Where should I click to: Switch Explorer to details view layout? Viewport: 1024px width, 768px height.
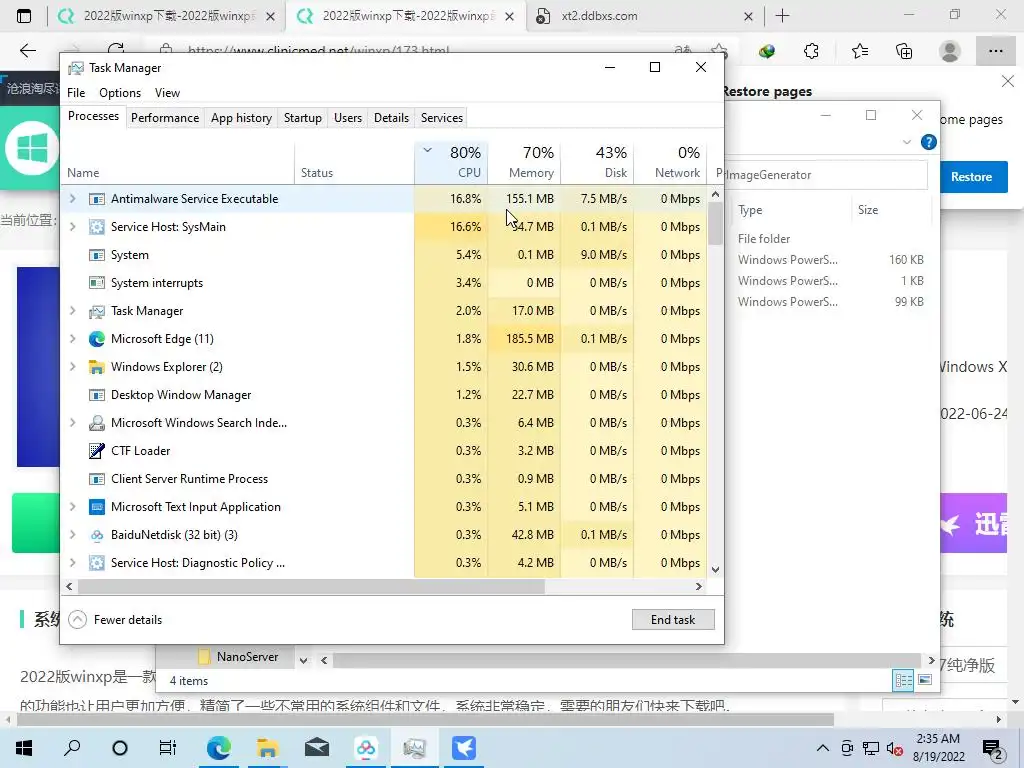[x=903, y=680]
